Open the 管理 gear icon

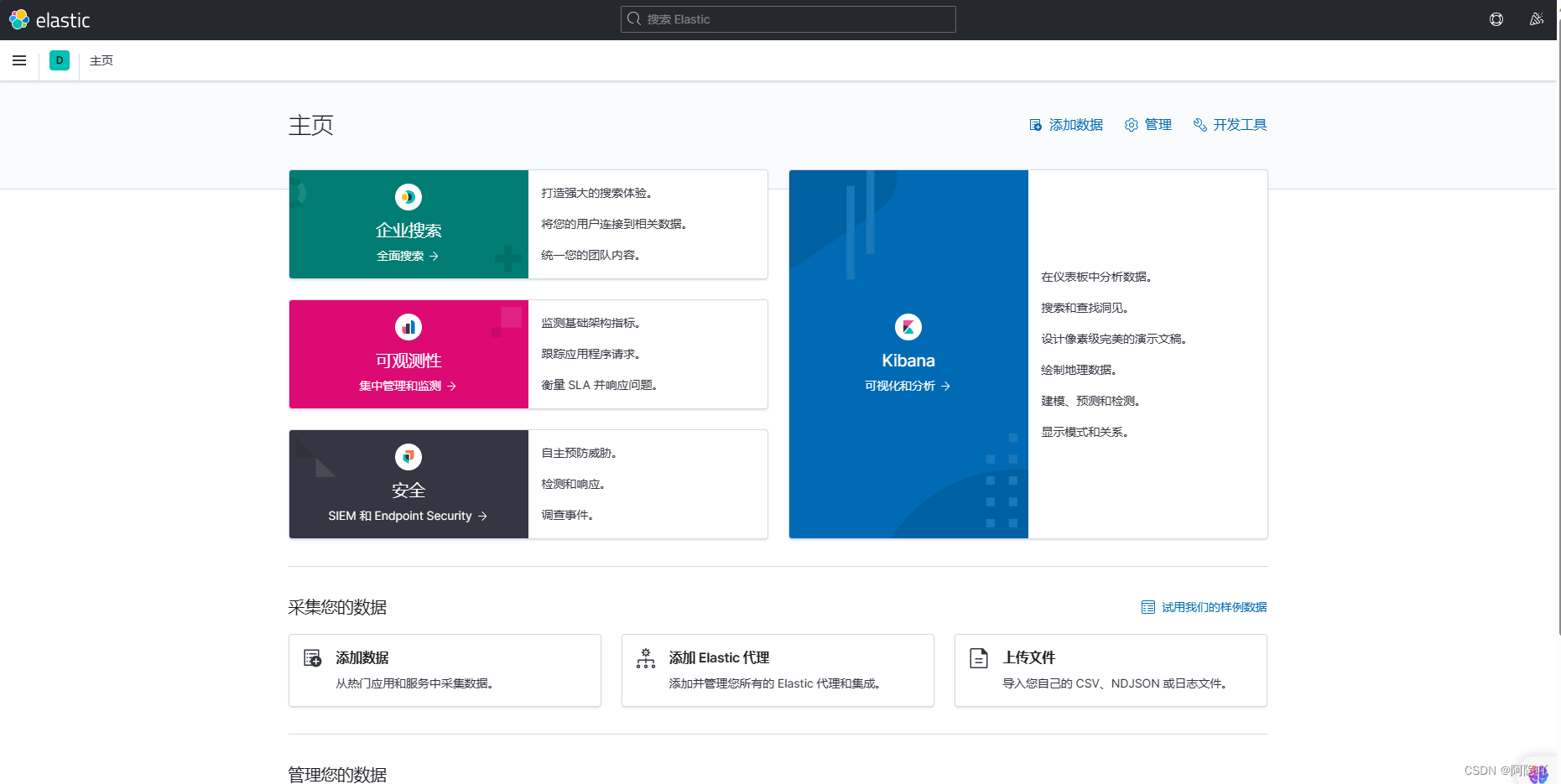(1131, 124)
